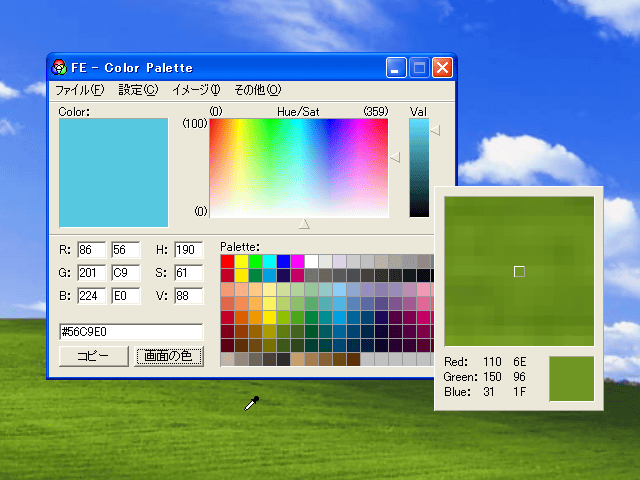This screenshot has height=480, width=640.
Task: Close the FE Color Palette window
Action: coord(442,67)
